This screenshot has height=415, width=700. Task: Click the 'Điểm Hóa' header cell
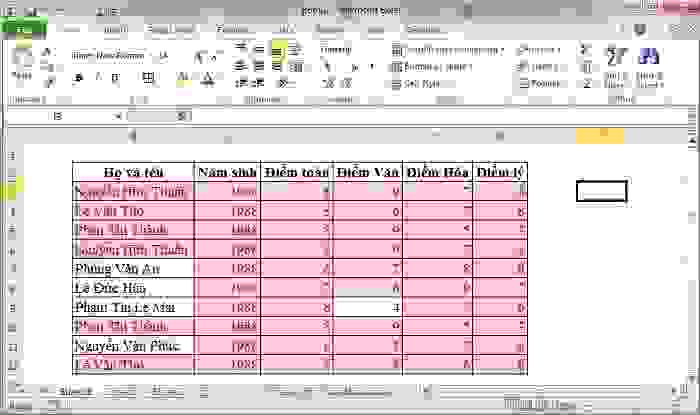tap(438, 172)
